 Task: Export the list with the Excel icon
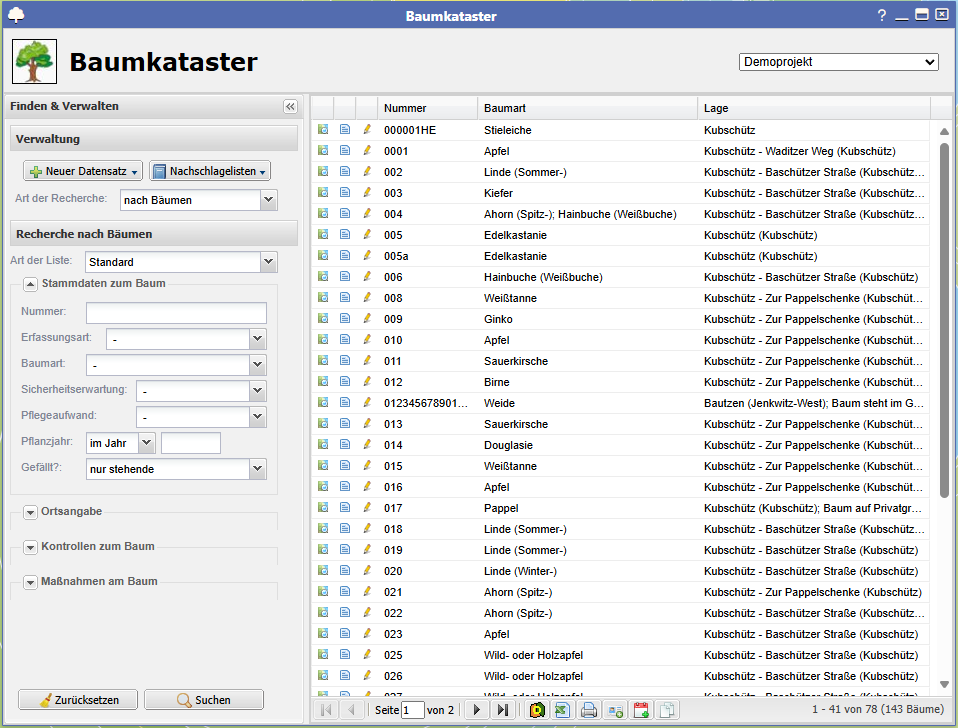point(562,710)
